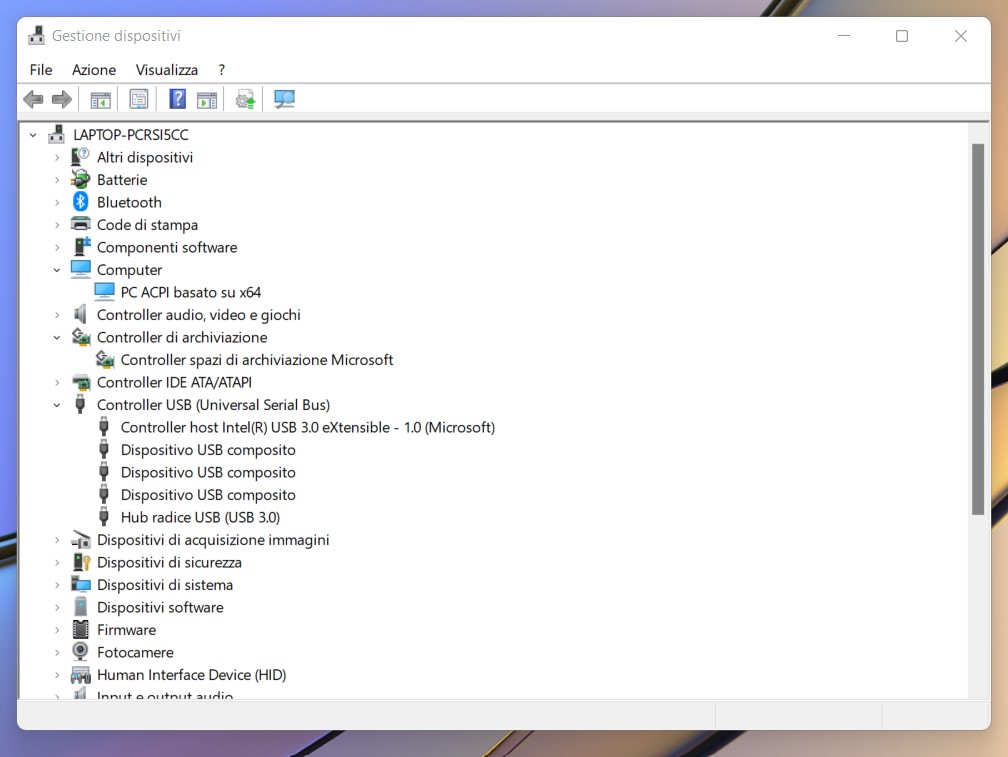
Task: Click the Controller USB plug icon
Action: click(80, 404)
